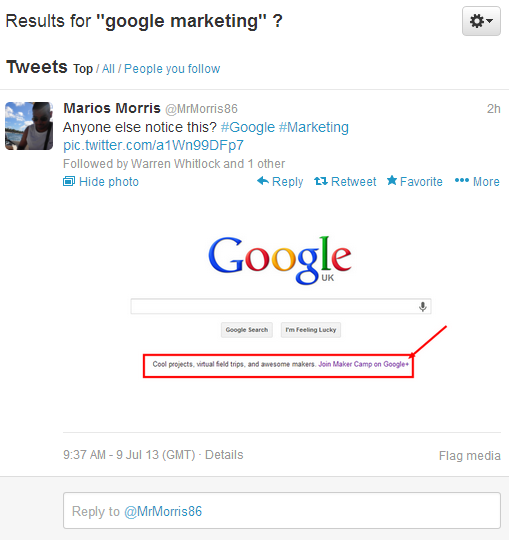Click the Reply arrow icon

click(x=263, y=181)
